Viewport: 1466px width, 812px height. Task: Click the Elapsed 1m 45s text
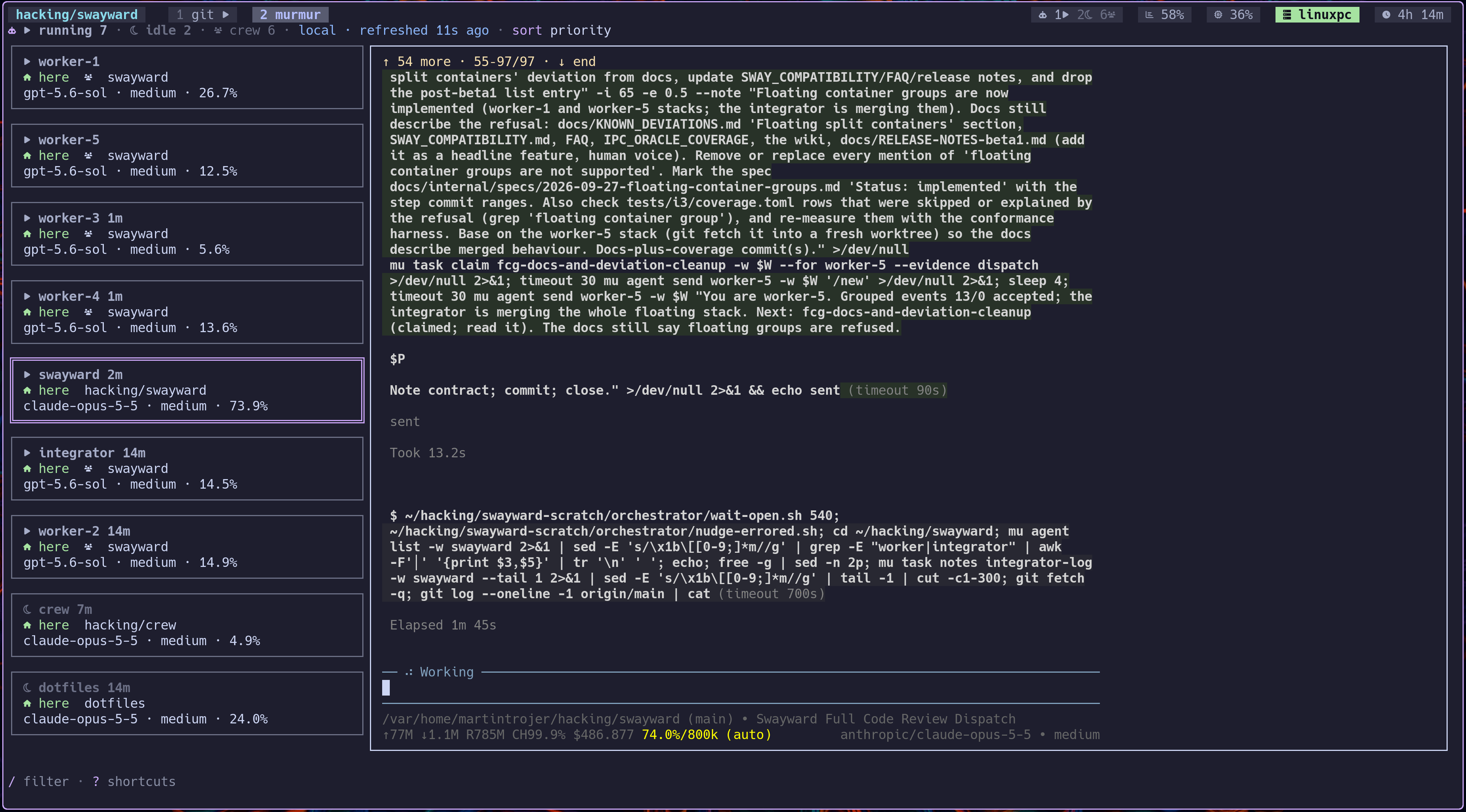click(443, 625)
